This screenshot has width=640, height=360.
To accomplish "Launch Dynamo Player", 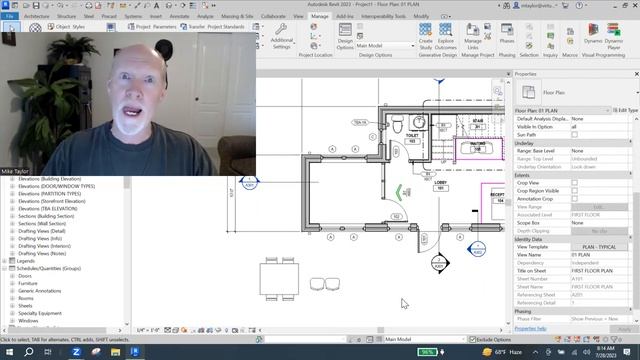I will click(613, 36).
